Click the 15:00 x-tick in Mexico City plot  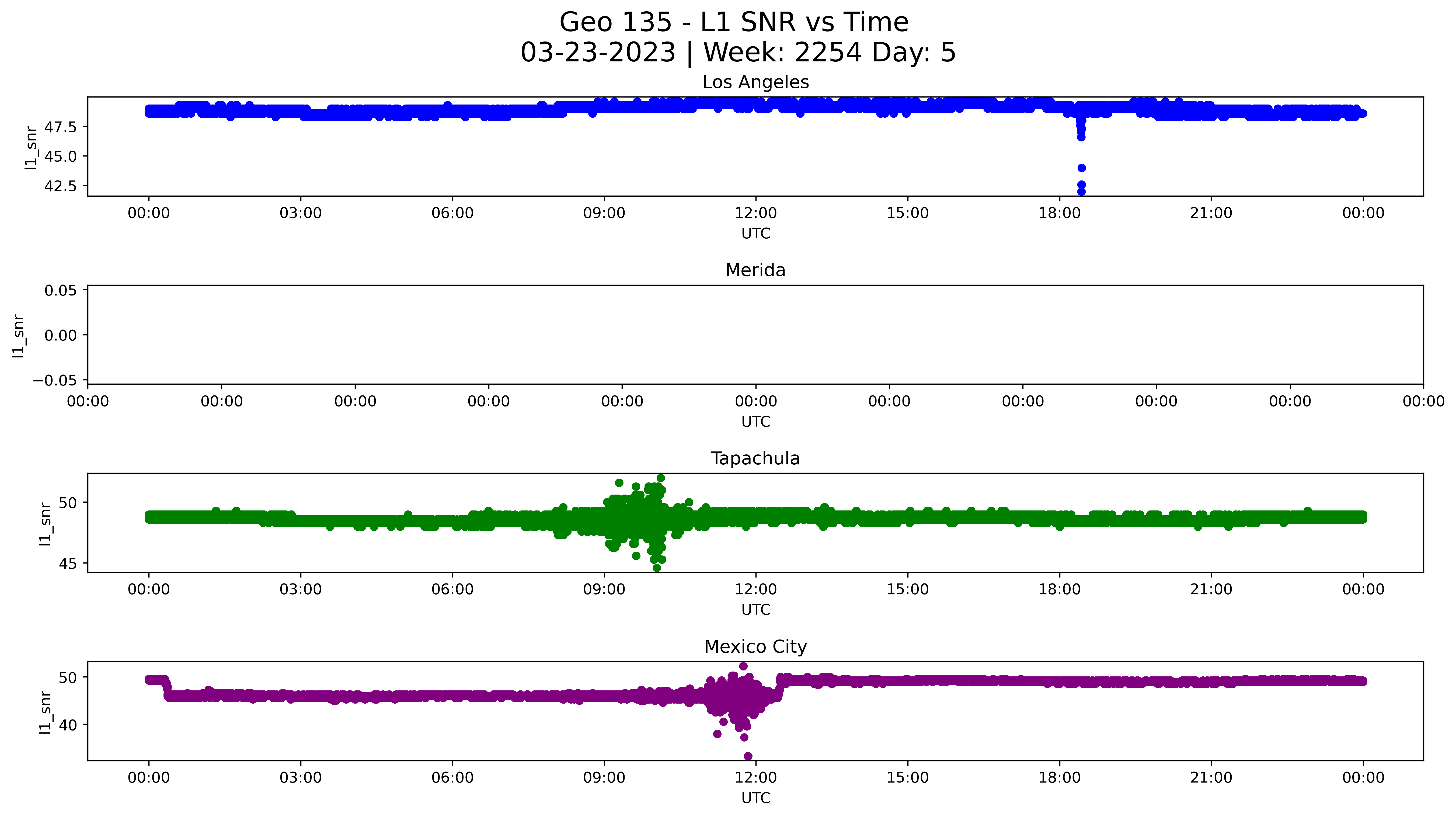[x=908, y=778]
